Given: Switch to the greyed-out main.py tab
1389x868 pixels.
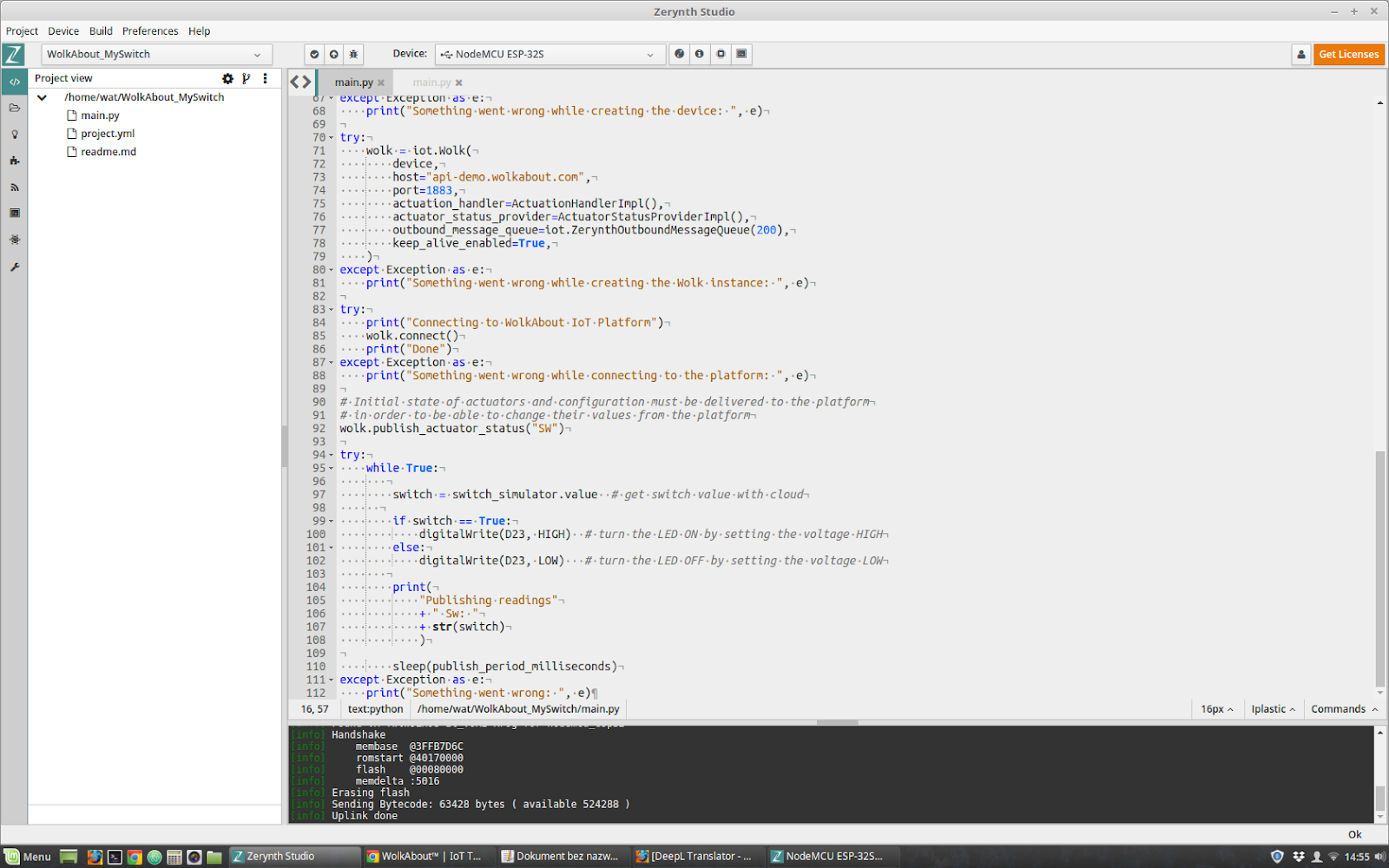Looking at the screenshot, I should coord(431,82).
